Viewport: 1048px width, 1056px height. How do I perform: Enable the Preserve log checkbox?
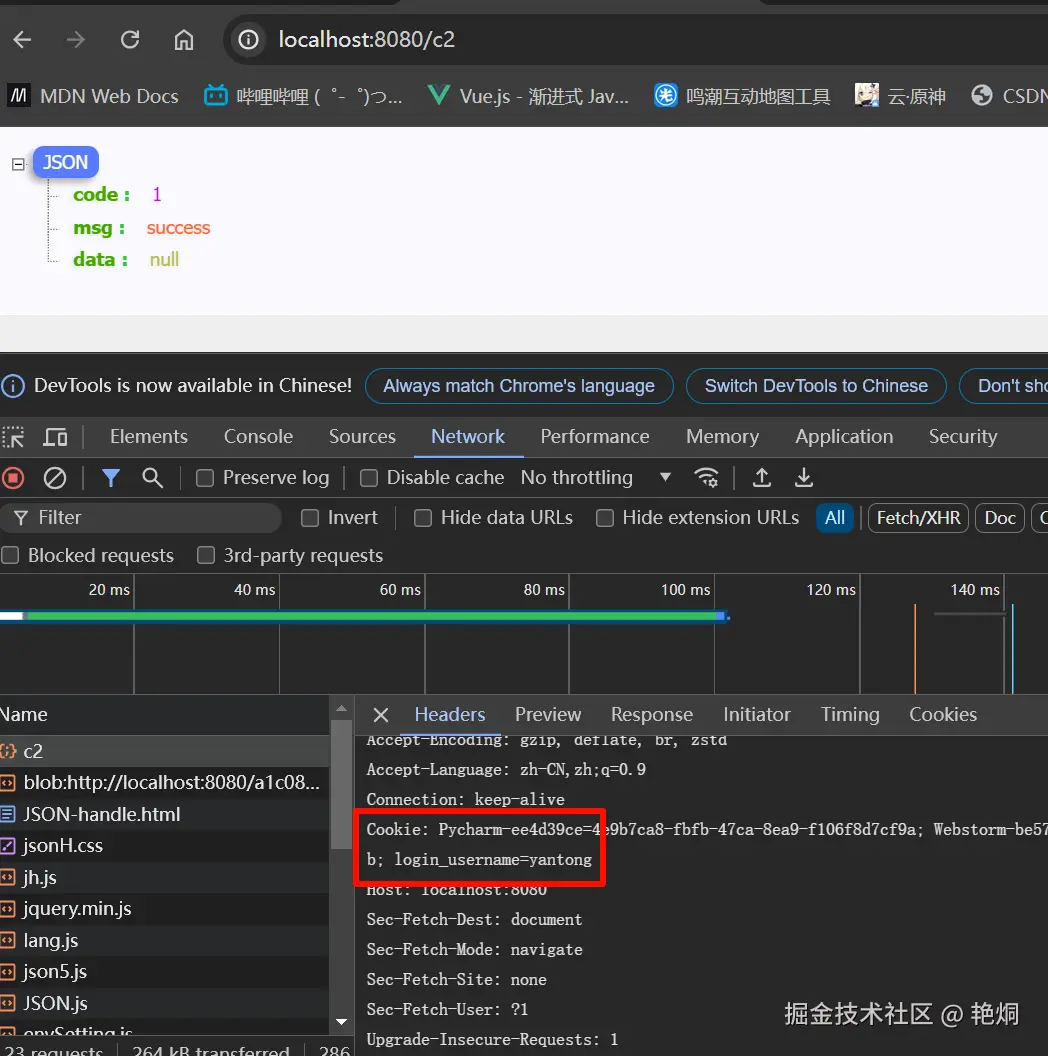(x=205, y=478)
